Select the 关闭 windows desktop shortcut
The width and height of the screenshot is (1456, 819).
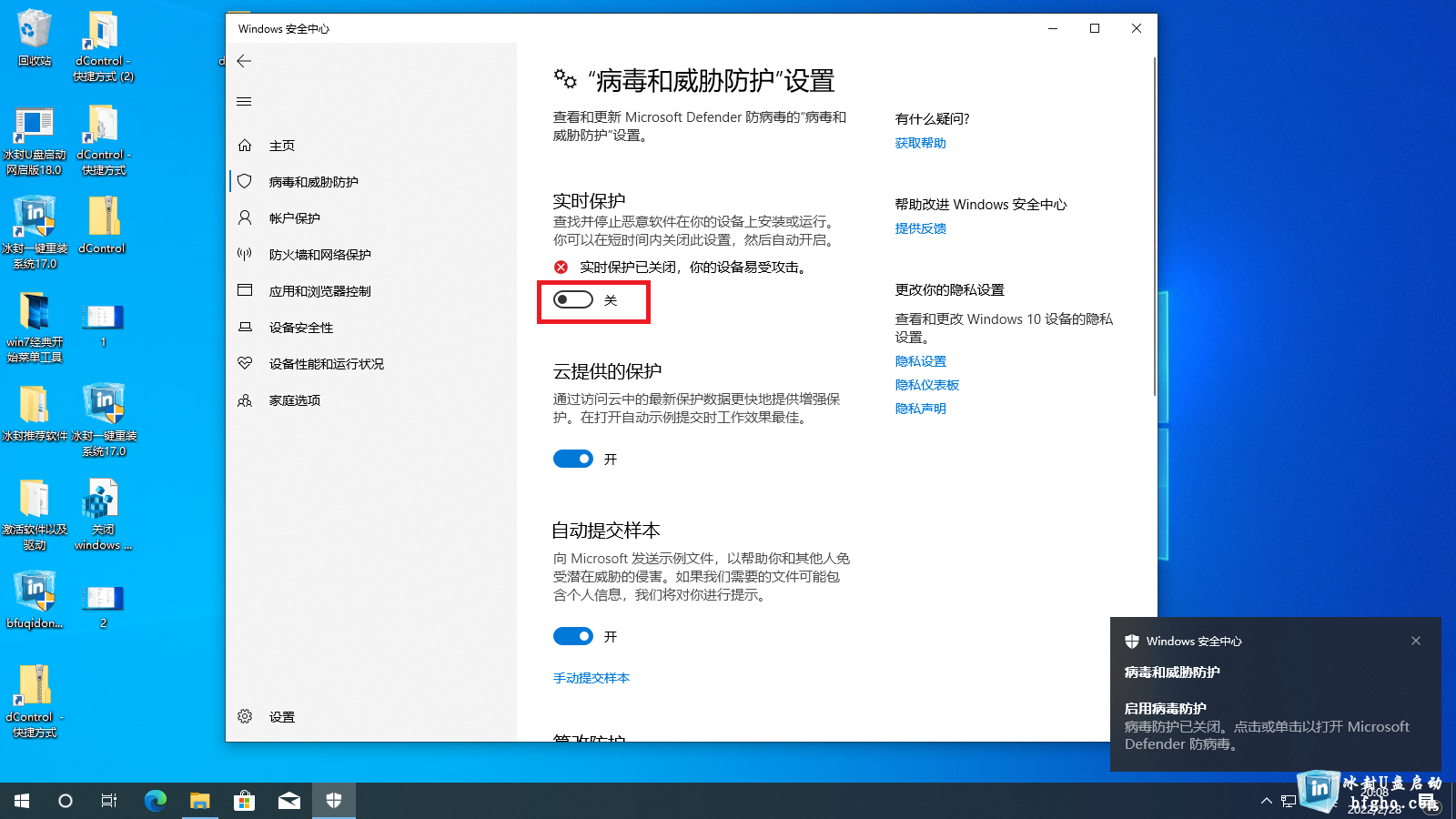pos(103,514)
